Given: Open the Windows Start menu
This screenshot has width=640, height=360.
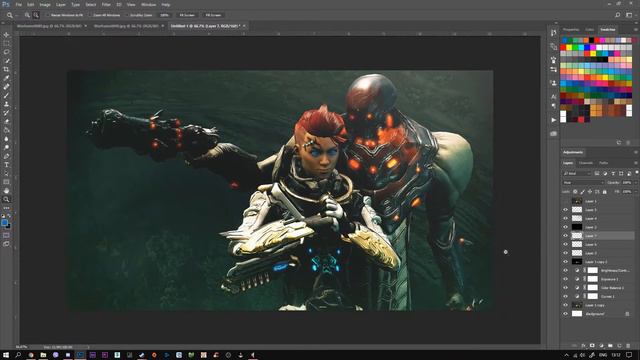Looking at the screenshot, I should [x=6, y=355].
